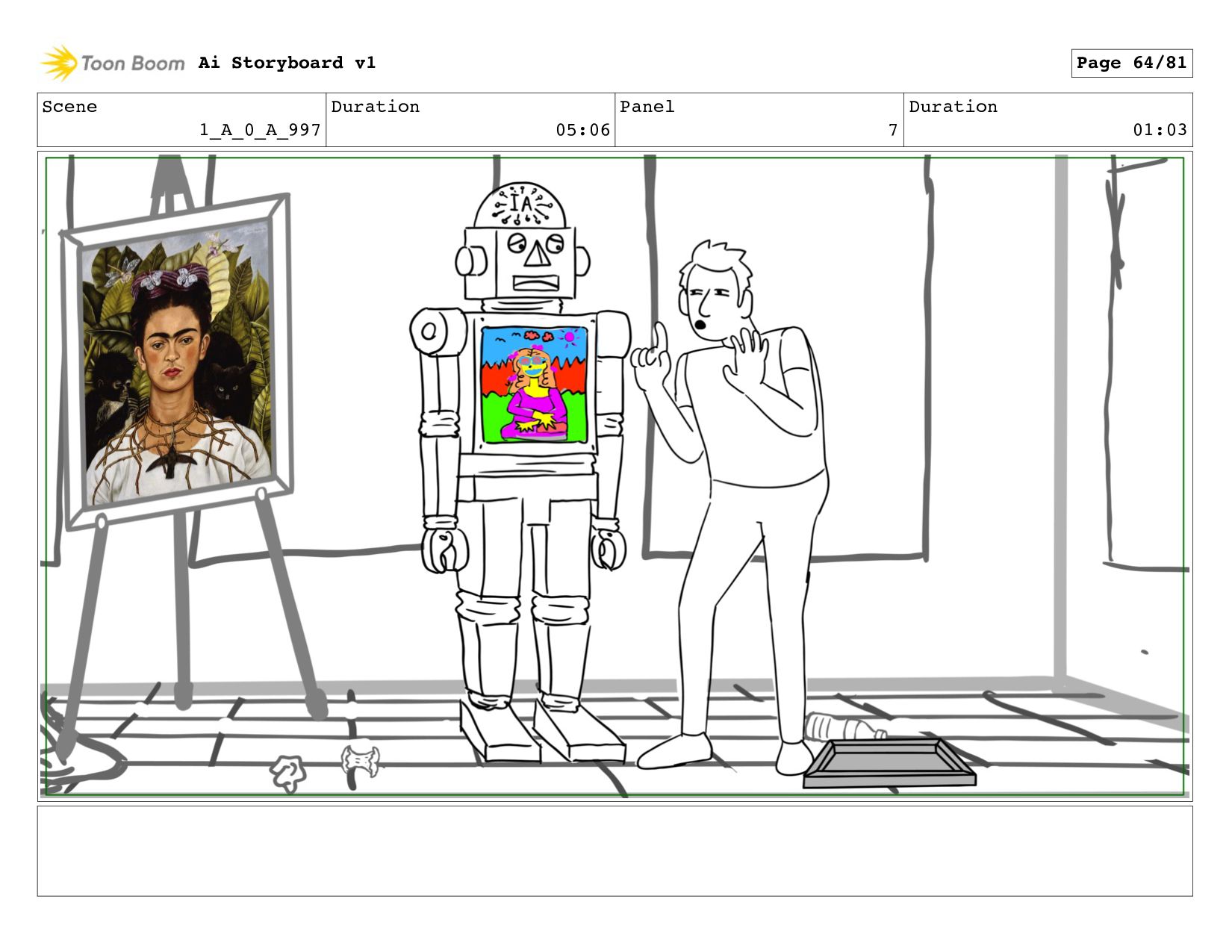Click the apple core on the floor
This screenshot has width=1232, height=952.
(x=361, y=762)
